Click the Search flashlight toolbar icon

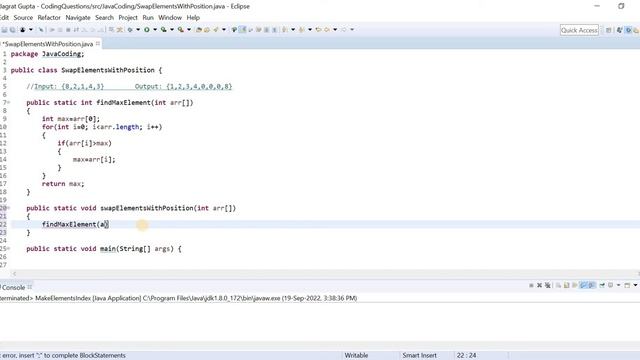pos(216,30)
